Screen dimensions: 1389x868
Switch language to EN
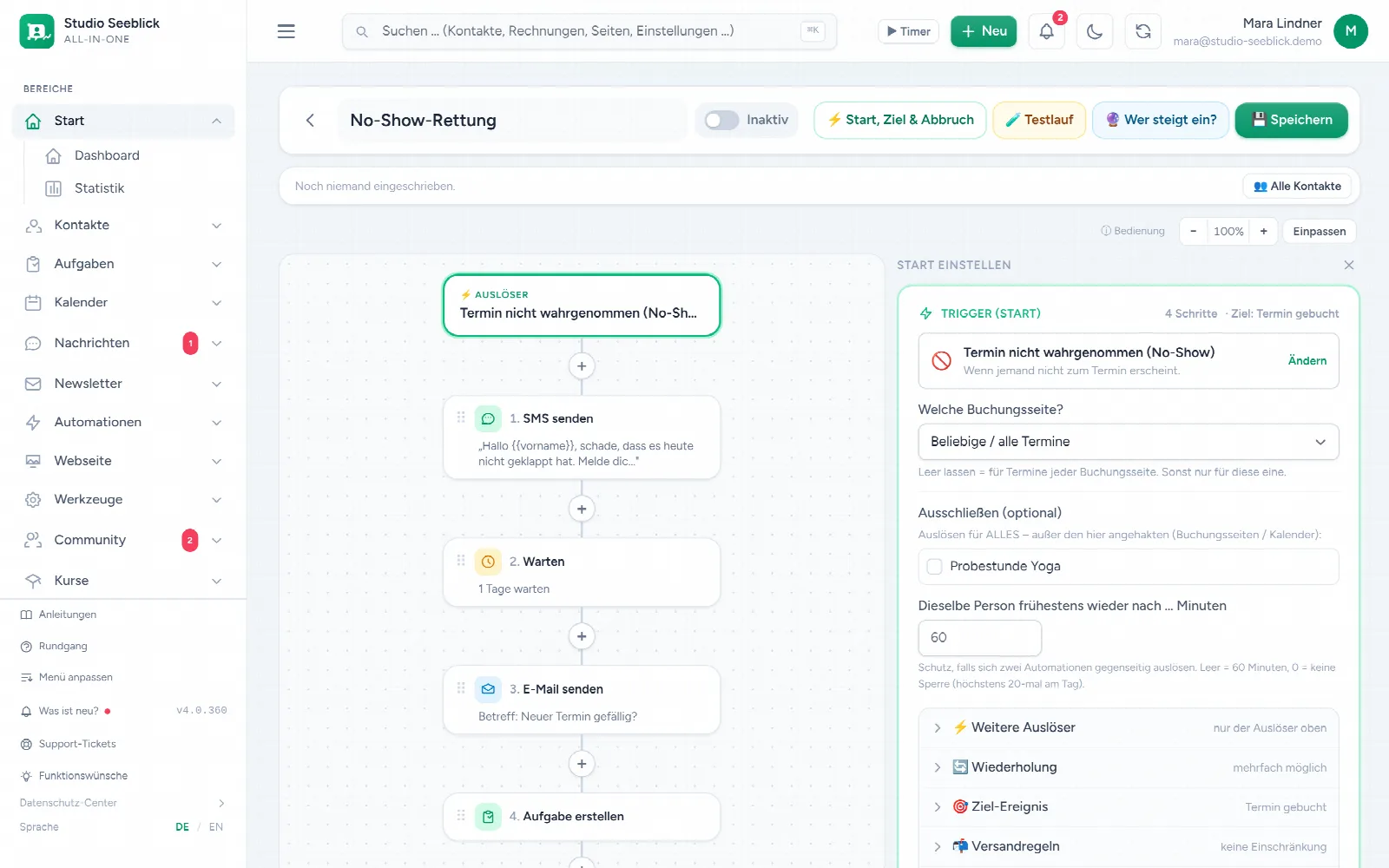click(216, 827)
